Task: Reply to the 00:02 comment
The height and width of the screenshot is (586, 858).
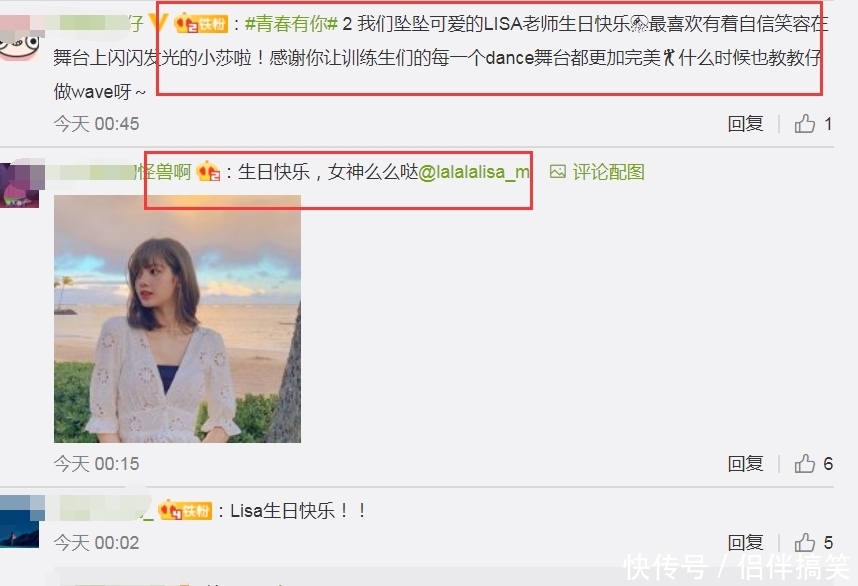Action: [745, 542]
